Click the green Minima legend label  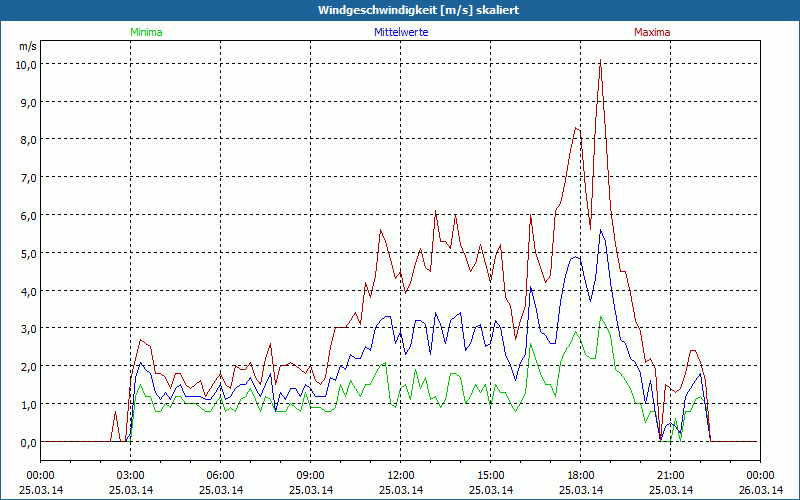pyautogui.click(x=146, y=32)
